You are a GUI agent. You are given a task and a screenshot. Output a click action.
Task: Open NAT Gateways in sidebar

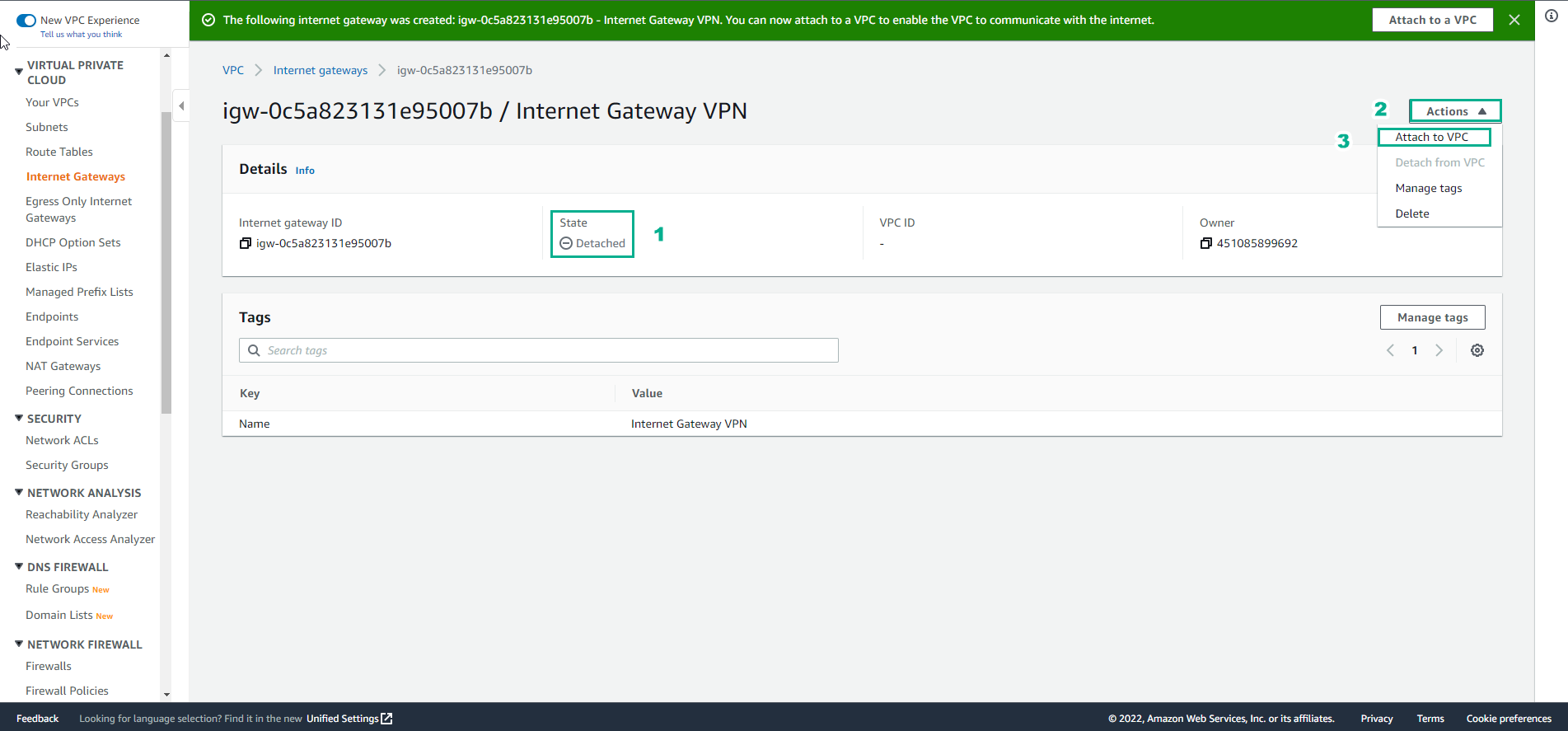pos(63,366)
